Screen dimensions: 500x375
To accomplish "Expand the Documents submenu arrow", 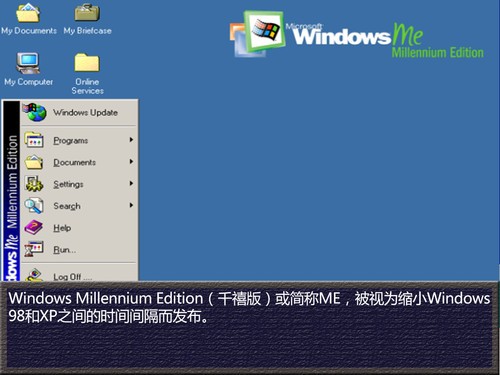I will click(x=131, y=162).
